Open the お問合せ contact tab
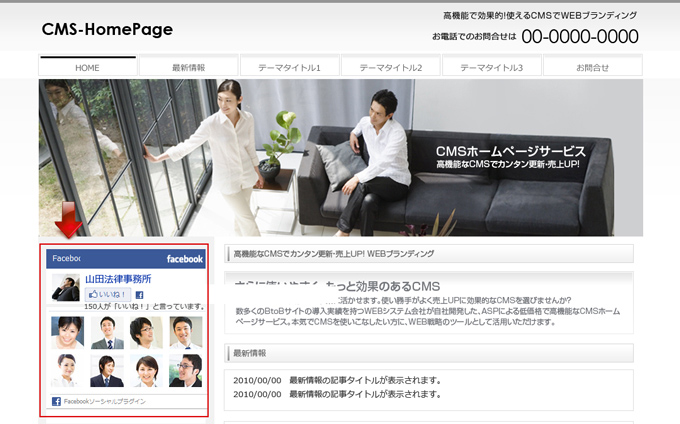Image resolution: width=680 pixels, height=424 pixels. [592, 67]
